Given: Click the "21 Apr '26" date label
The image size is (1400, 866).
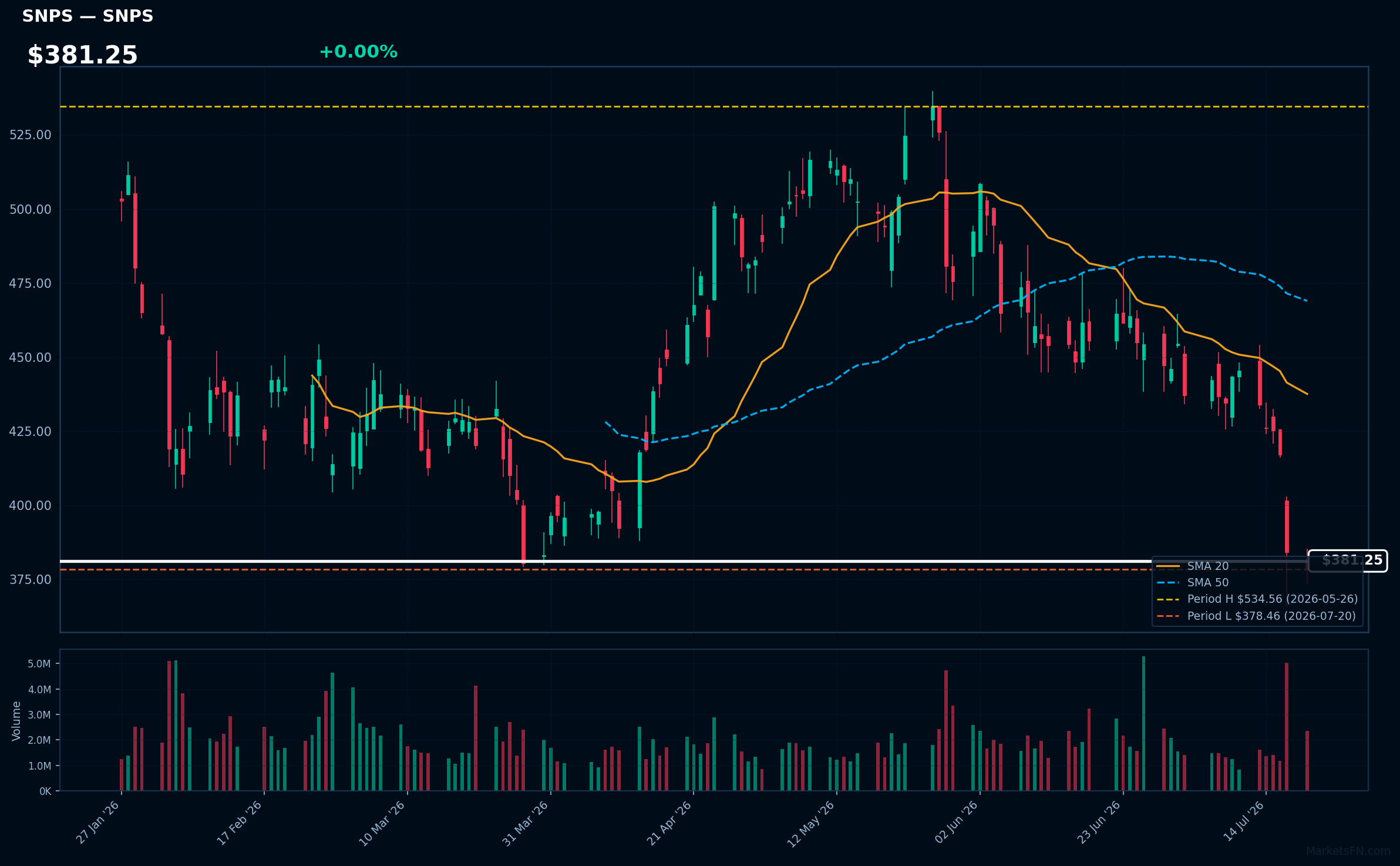Looking at the screenshot, I should (669, 823).
